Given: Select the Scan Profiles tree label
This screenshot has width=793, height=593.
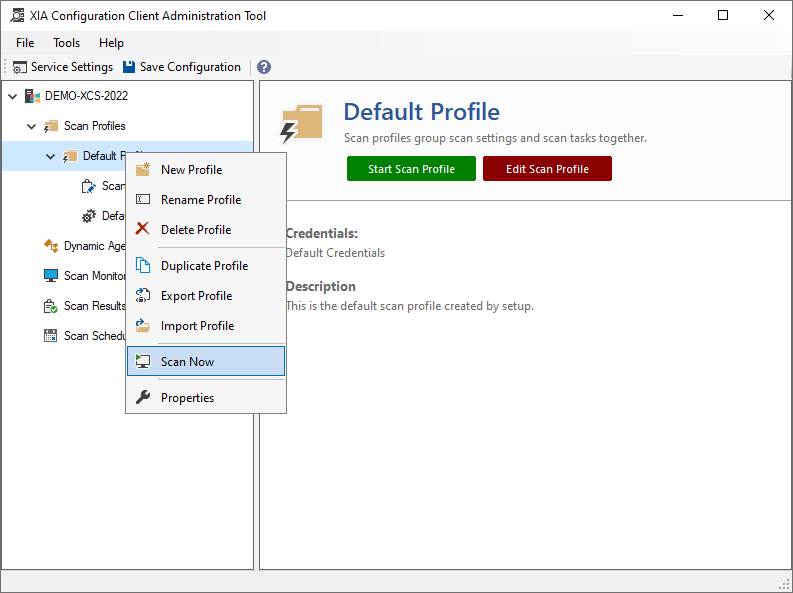Looking at the screenshot, I should coord(95,126).
